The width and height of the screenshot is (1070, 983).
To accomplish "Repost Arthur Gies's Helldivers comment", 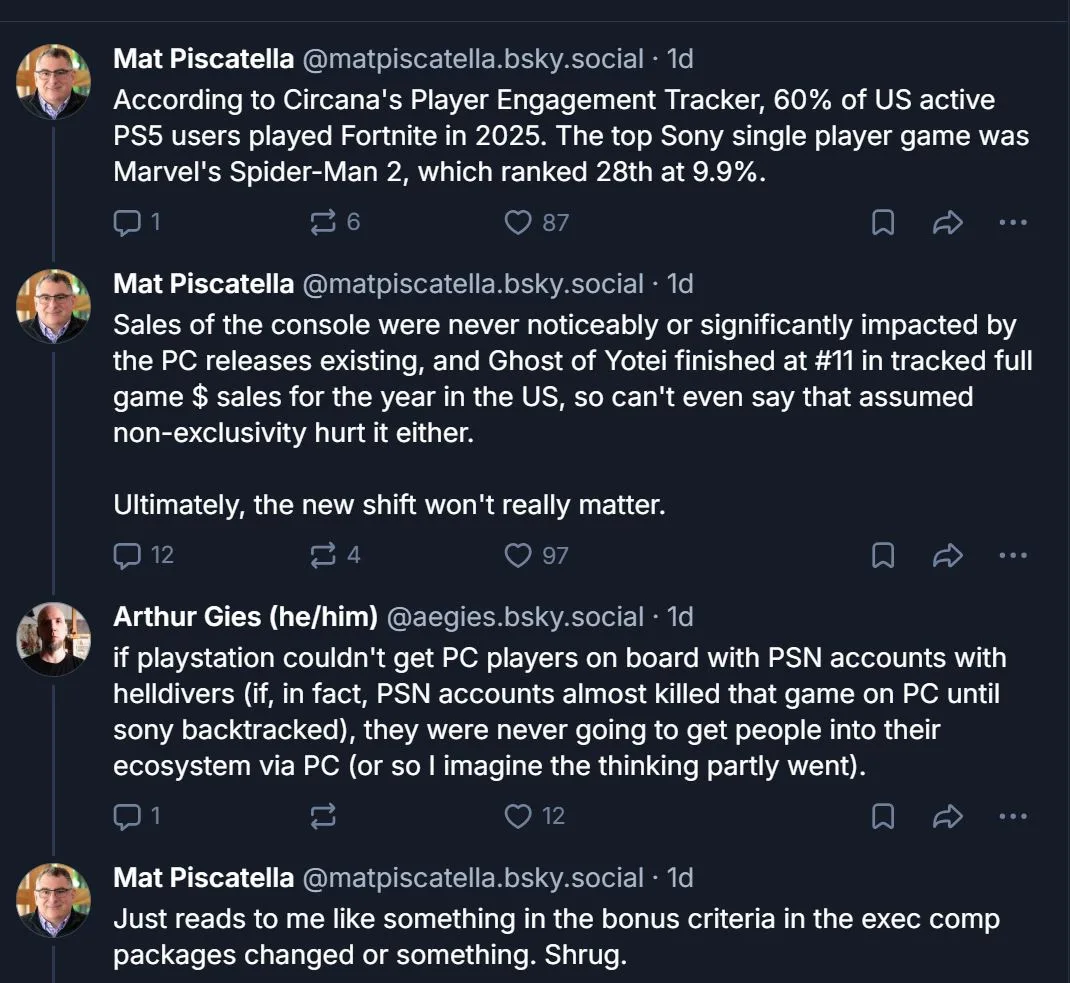I will click(x=322, y=816).
